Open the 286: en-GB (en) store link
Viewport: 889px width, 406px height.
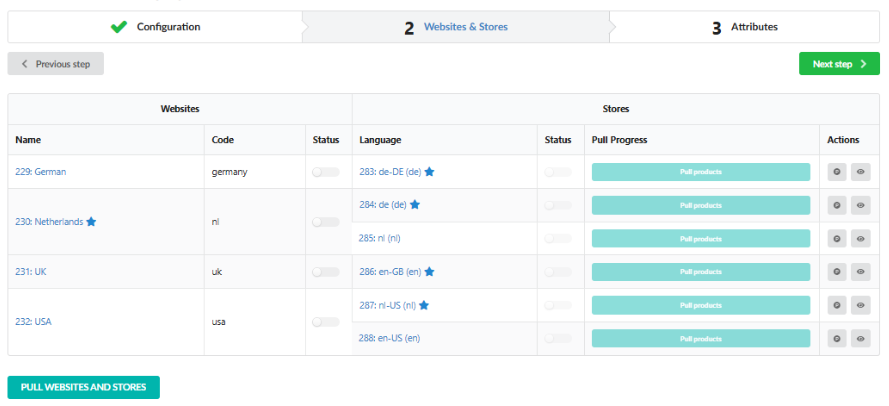(390, 272)
